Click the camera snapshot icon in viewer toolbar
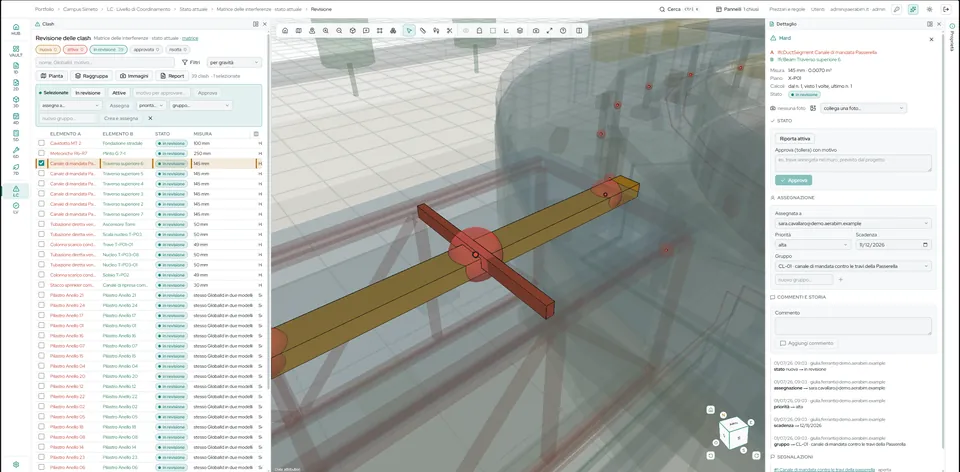 tap(536, 31)
